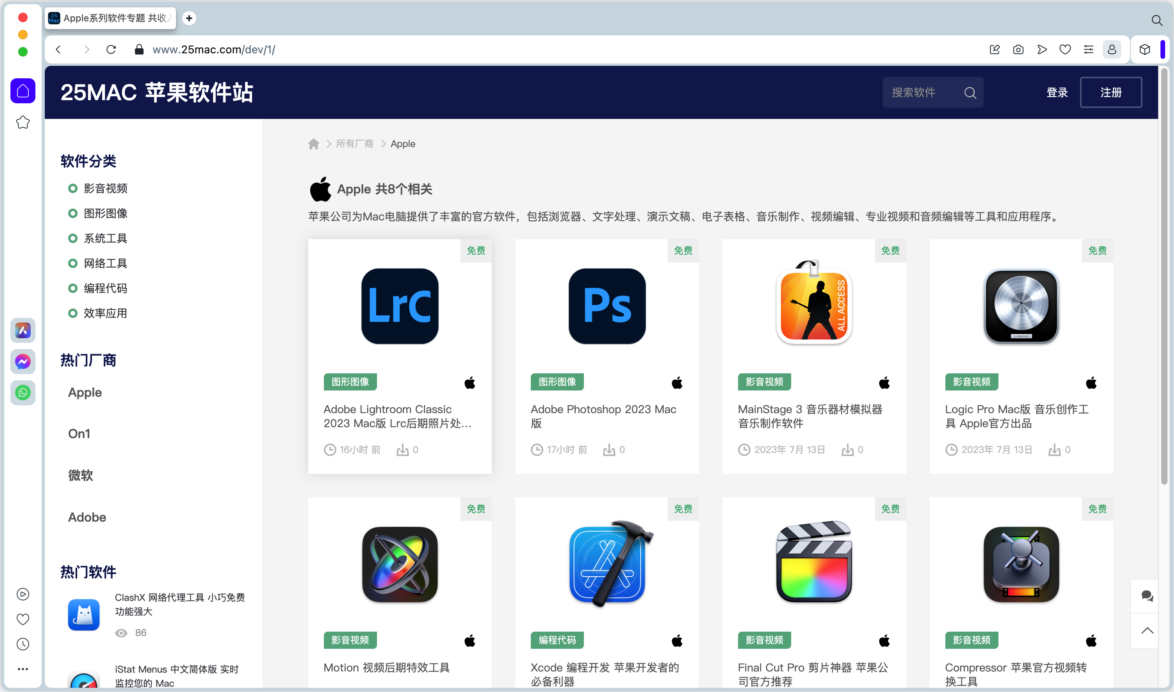
Task: Click the sidebar heart icon
Action: pyautogui.click(x=23, y=619)
